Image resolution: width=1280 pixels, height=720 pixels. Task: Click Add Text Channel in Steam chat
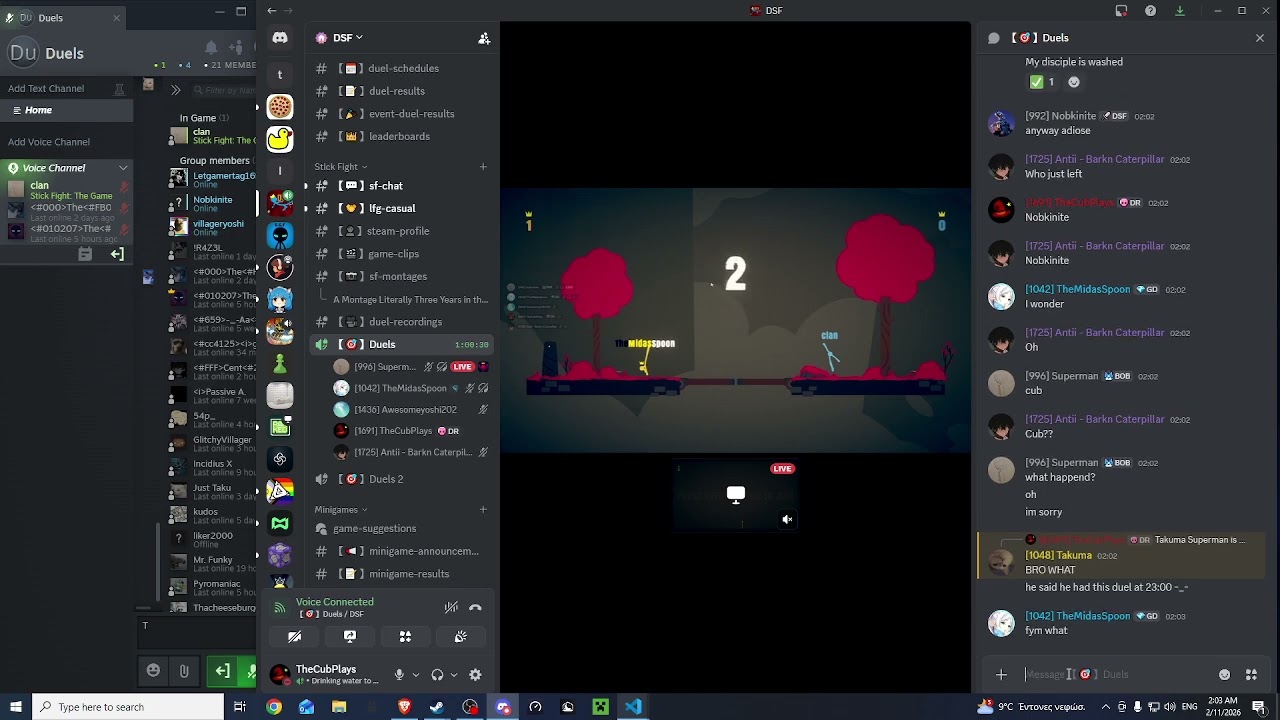46,88
